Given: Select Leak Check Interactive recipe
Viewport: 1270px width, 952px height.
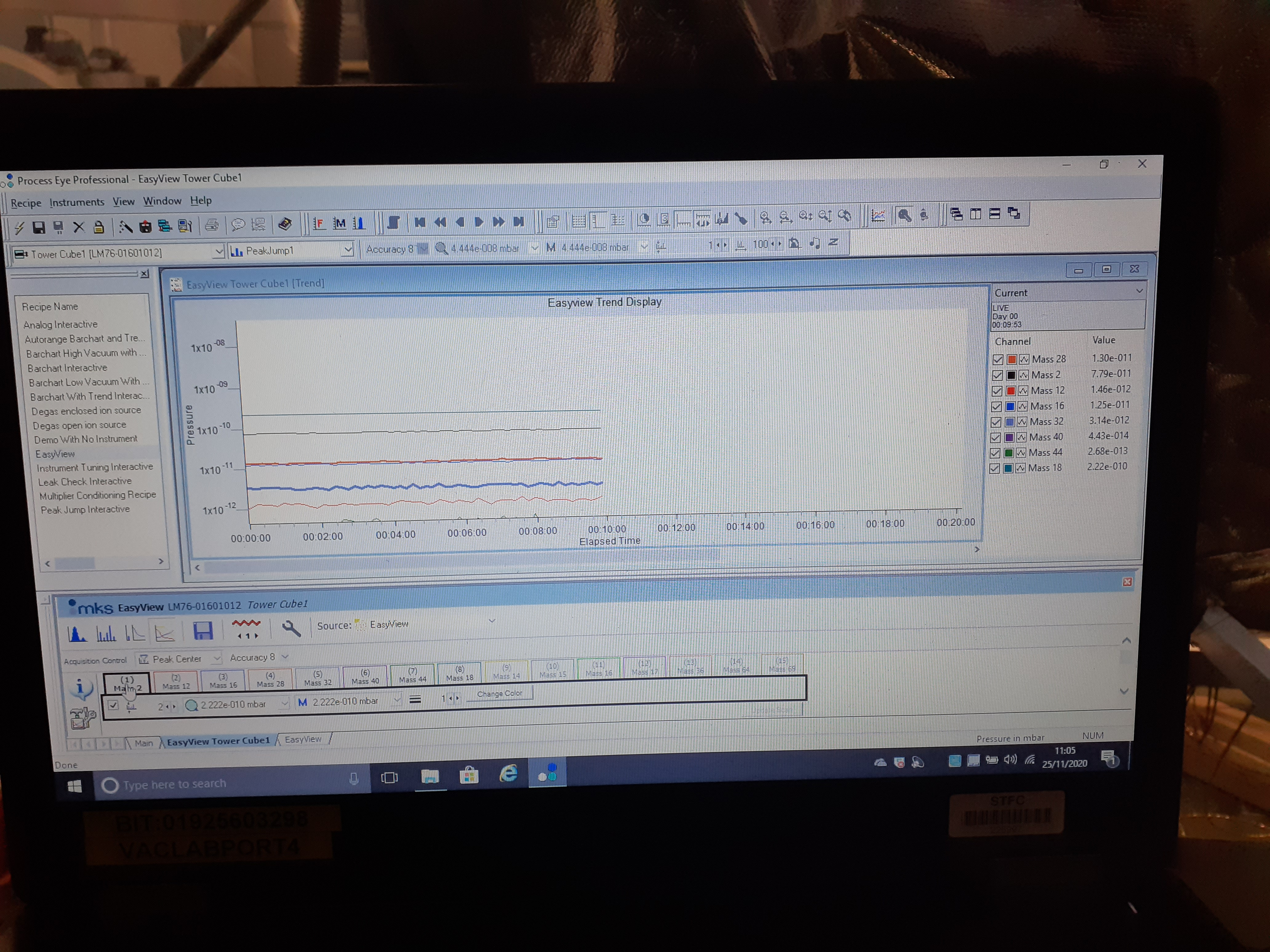Looking at the screenshot, I should pyautogui.click(x=85, y=482).
